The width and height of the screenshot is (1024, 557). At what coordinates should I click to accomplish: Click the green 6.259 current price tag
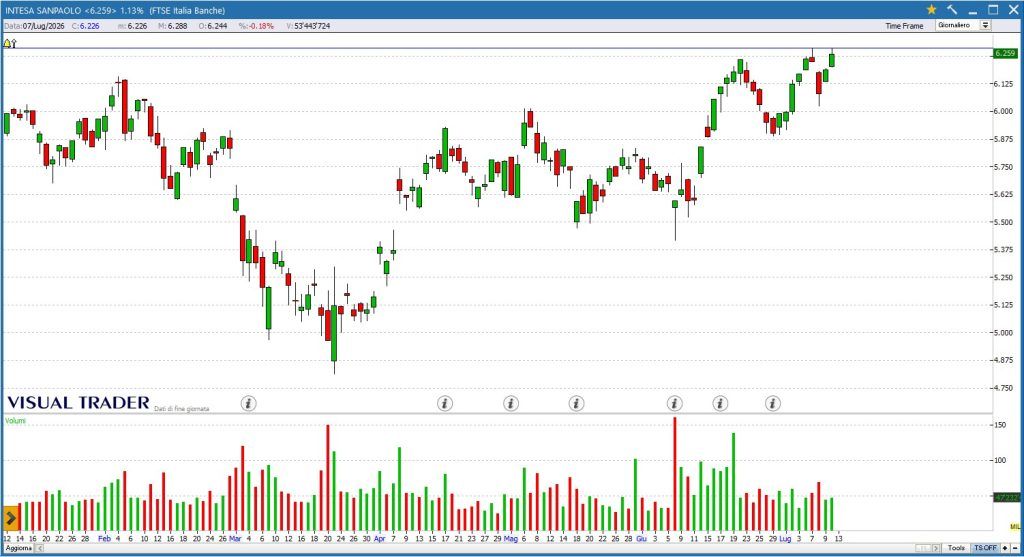pyautogui.click(x=1004, y=54)
